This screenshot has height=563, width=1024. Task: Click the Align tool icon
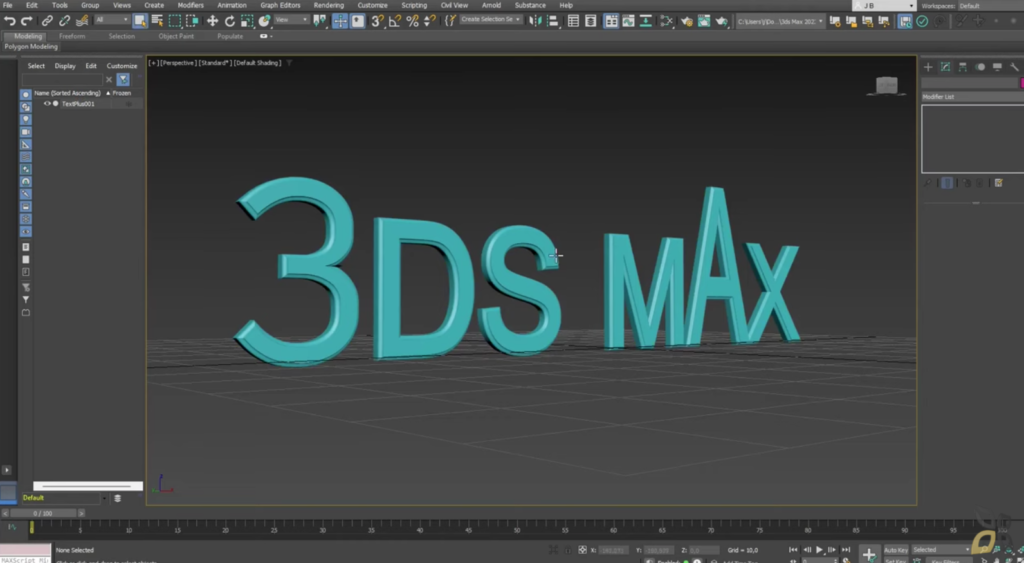tap(552, 21)
